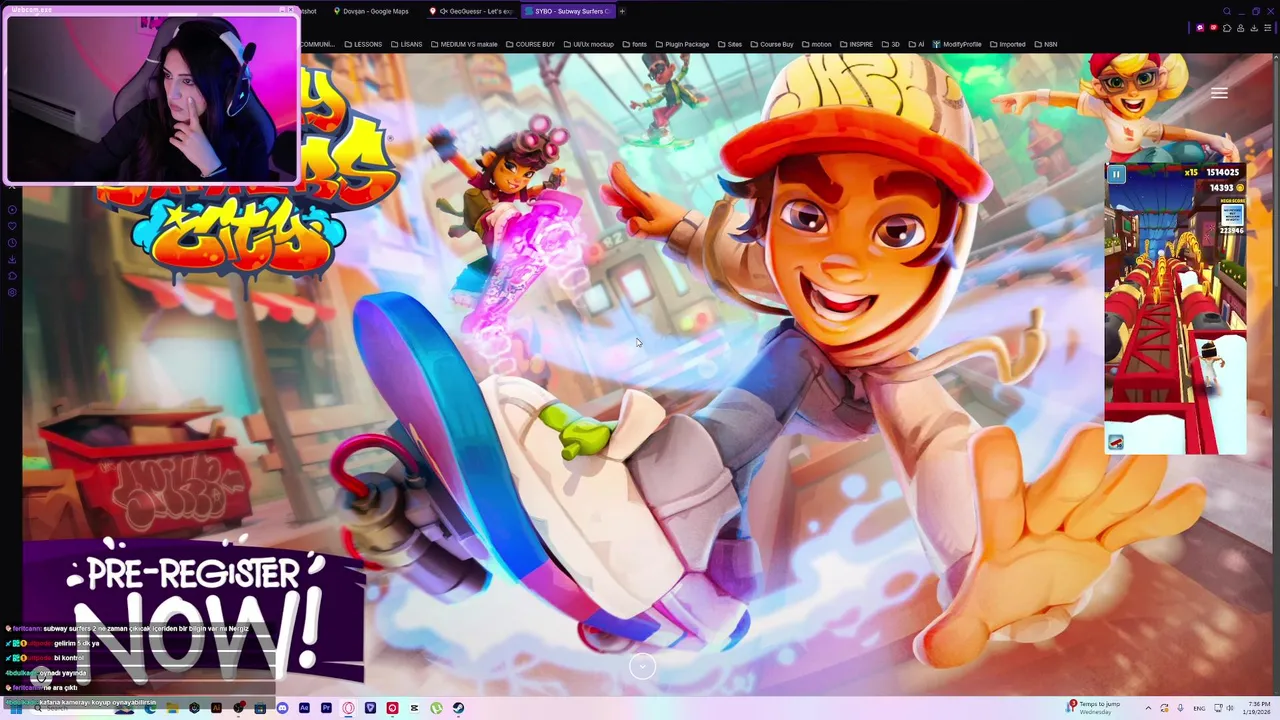Open Microsoft Edge from the taskbar
Viewport: 1280px width, 720px height.
150,708
